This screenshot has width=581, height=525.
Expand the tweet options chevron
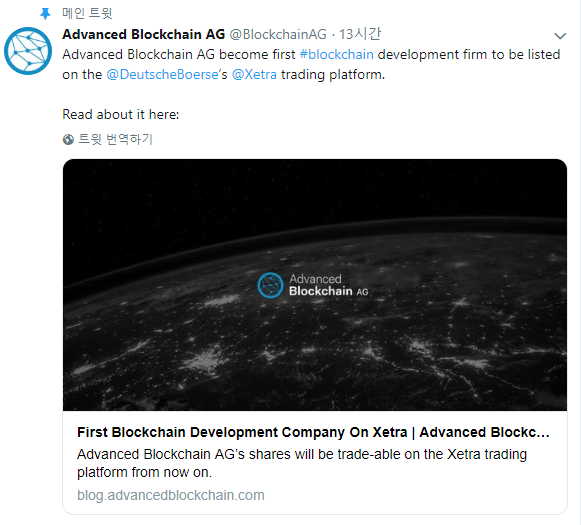point(560,36)
